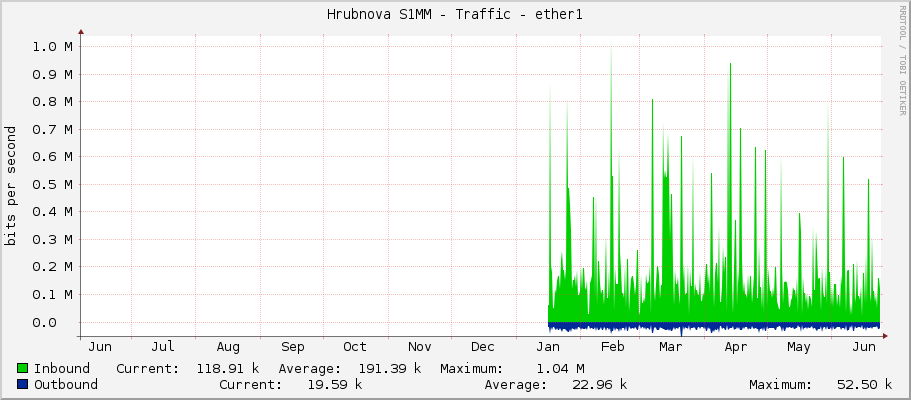911x400 pixels.
Task: Click Outbound maximum value '52.50 k'
Action: tap(864, 384)
